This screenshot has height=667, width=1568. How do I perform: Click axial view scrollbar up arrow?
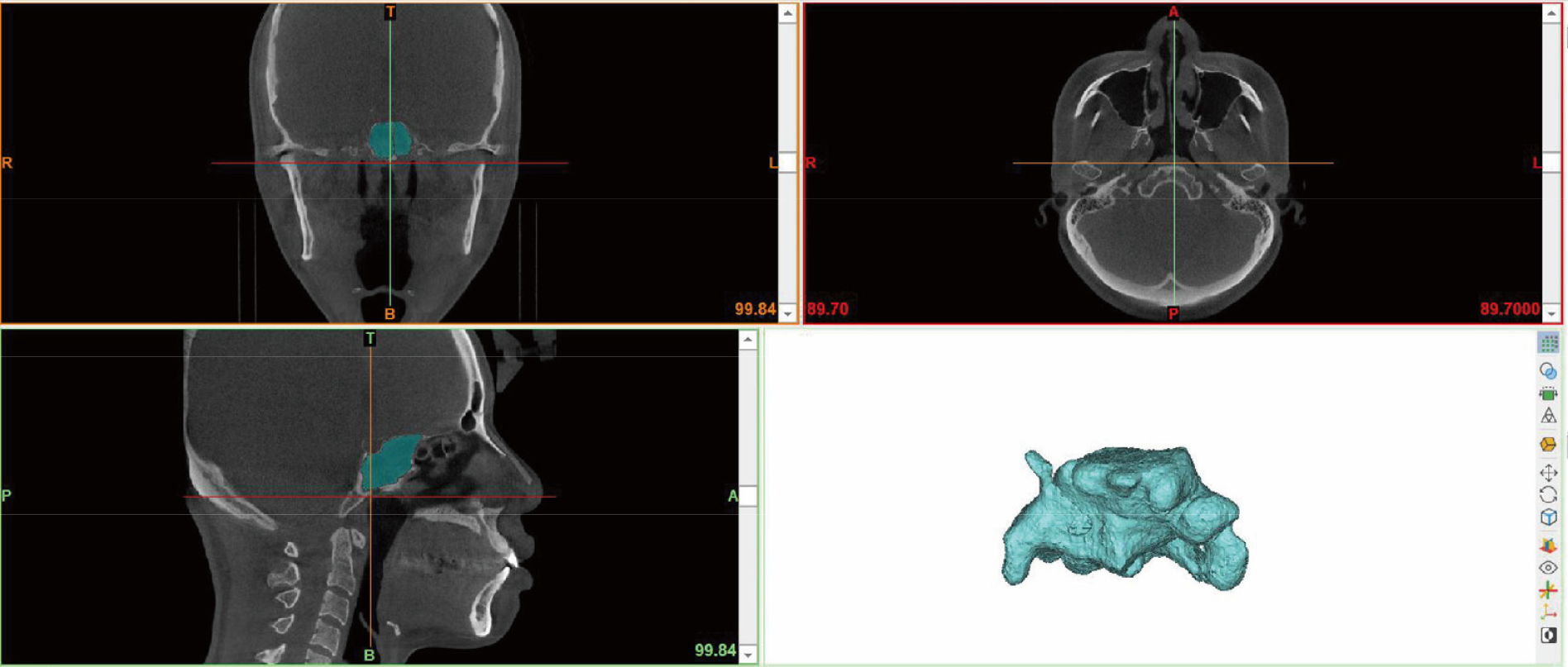click(1551, 13)
